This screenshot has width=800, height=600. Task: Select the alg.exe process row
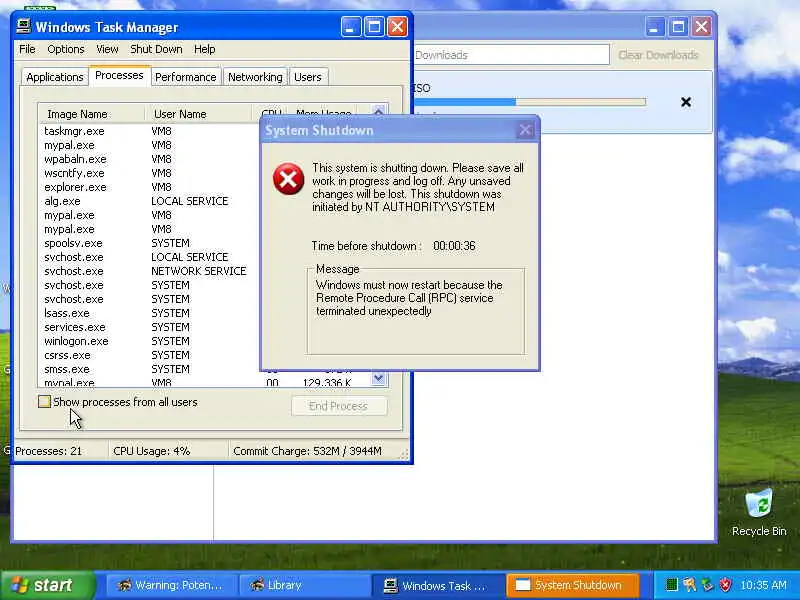148,201
